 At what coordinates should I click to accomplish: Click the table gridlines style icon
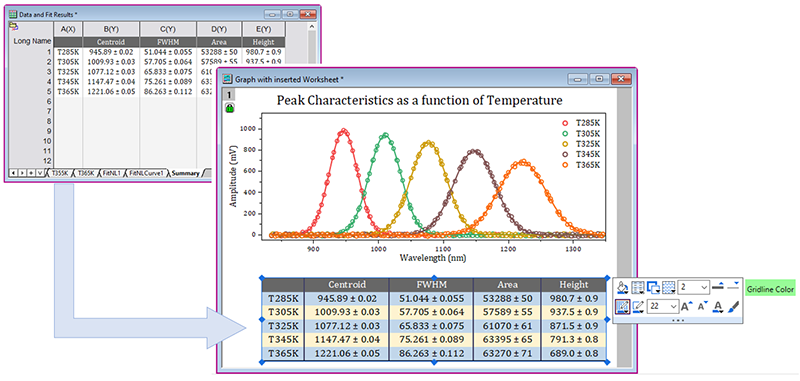click(638, 288)
